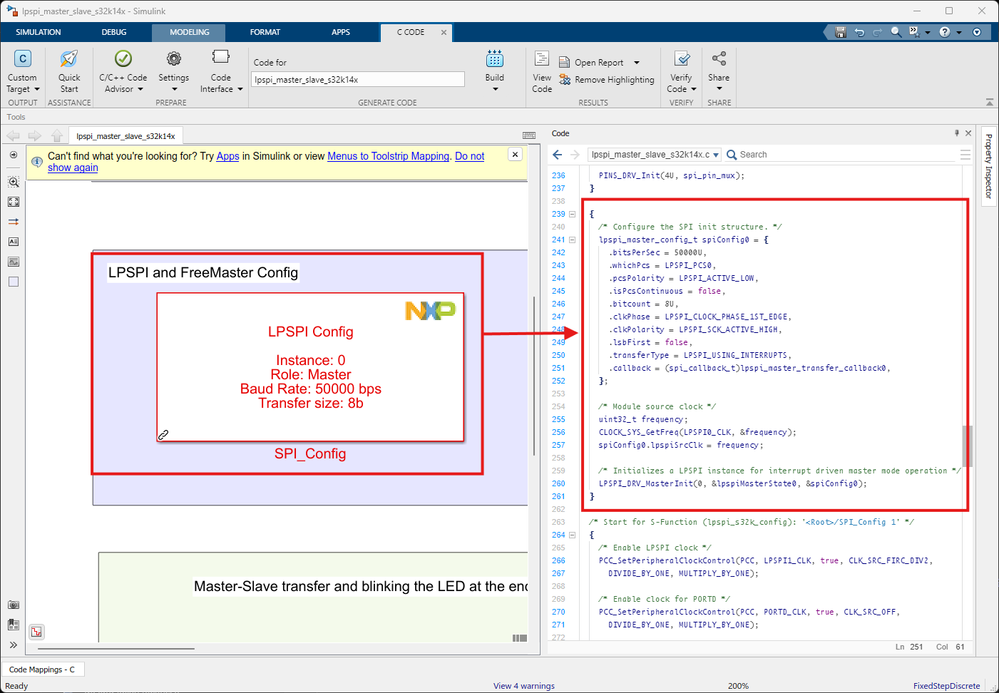Viewport: 999px width, 693px height.
Task: Collapse code fold at line 241
Action: pyautogui.click(x=572, y=239)
